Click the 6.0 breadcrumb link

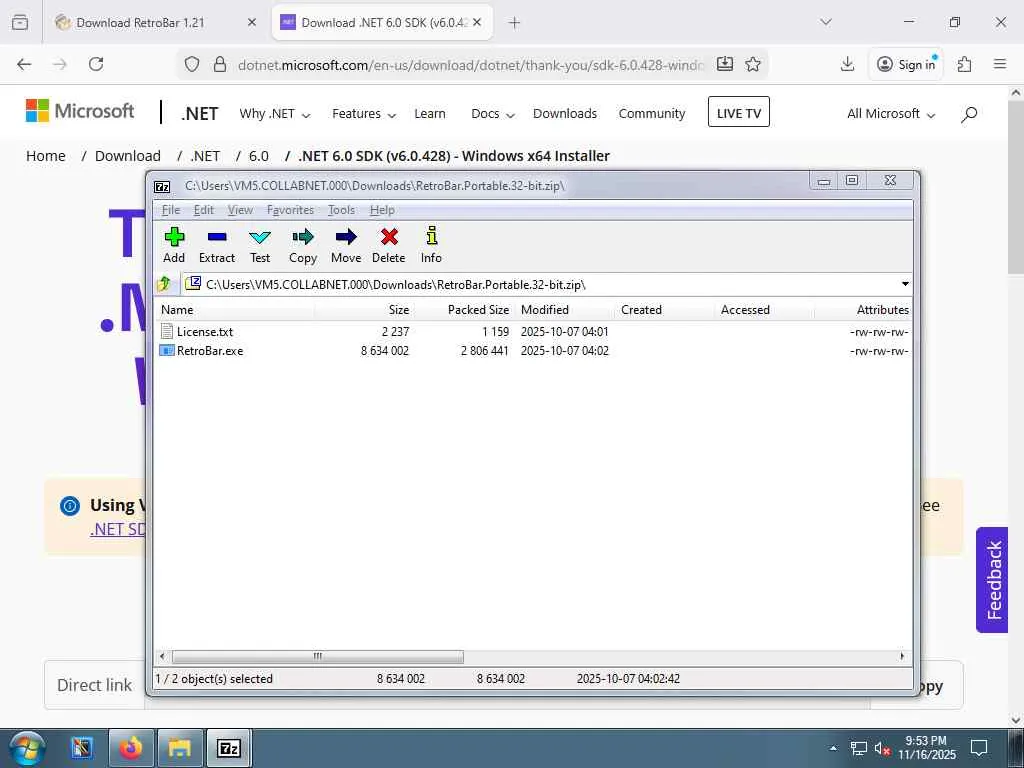[259, 156]
